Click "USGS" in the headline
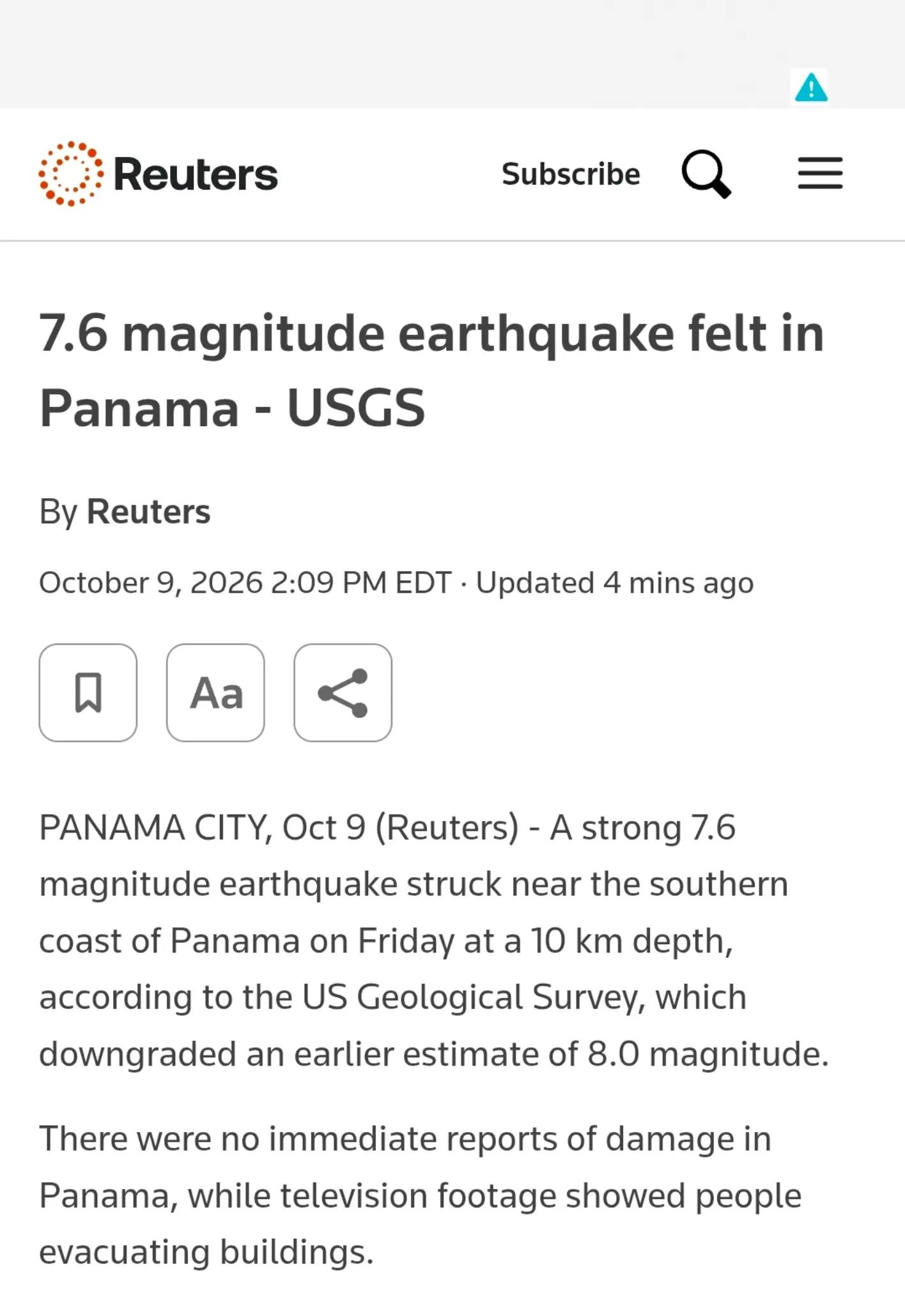The image size is (905, 1316). 356,408
